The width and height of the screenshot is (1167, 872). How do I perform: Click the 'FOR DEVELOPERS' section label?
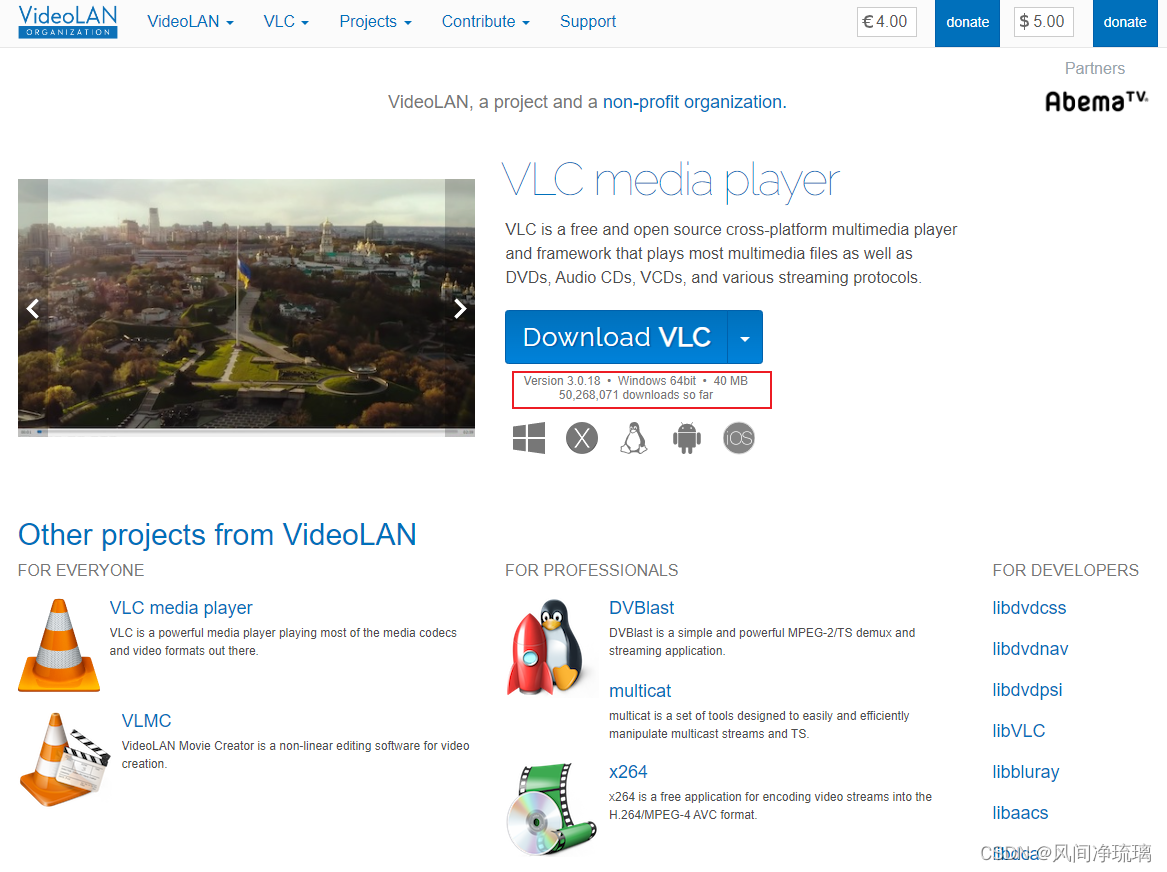pyautogui.click(x=1066, y=571)
